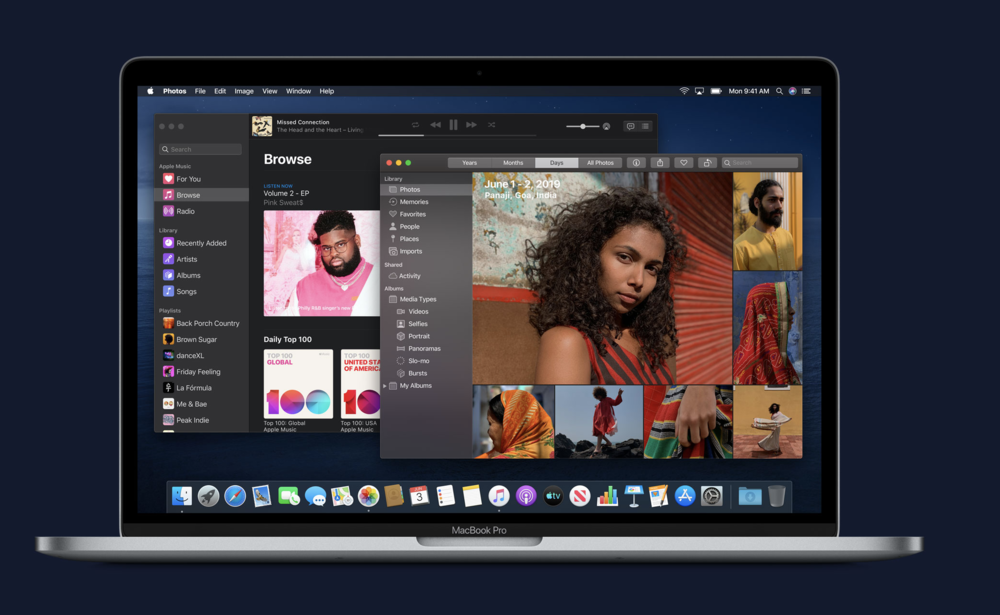Adjust the Music volume slider

pos(583,126)
